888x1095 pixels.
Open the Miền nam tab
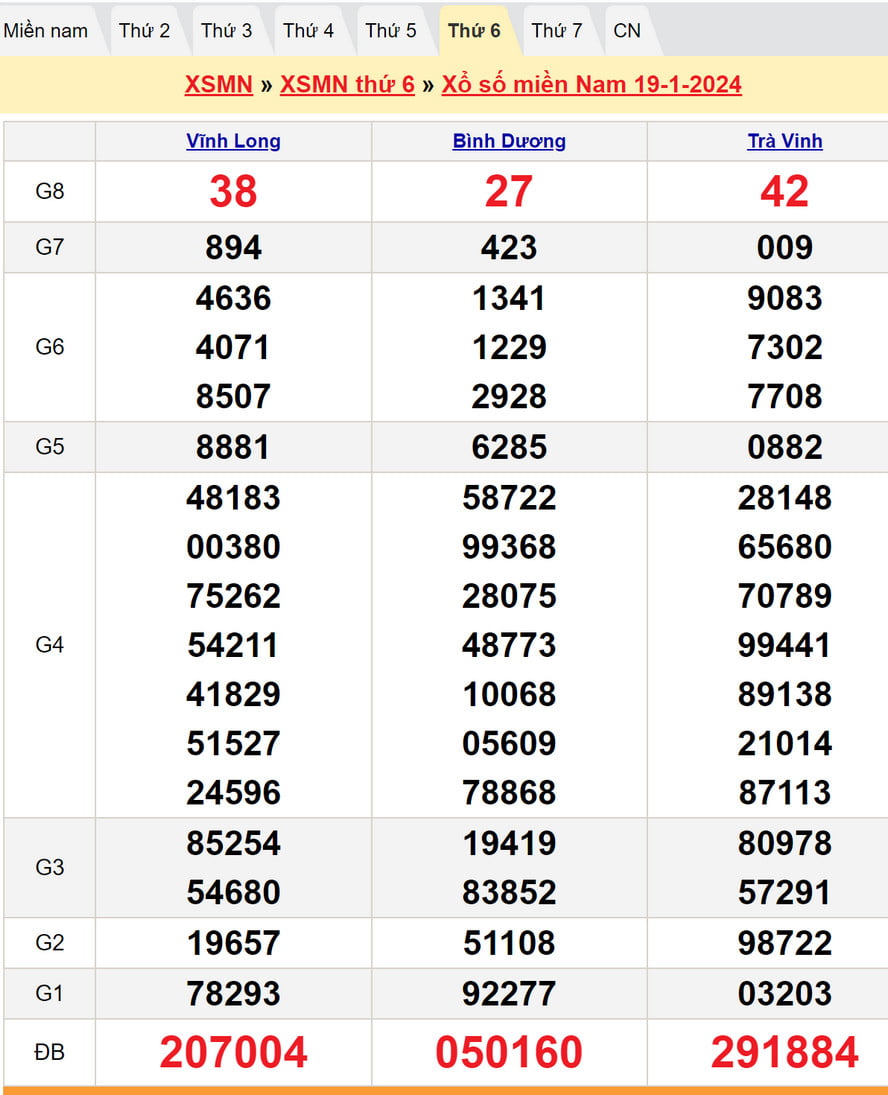coord(46,30)
